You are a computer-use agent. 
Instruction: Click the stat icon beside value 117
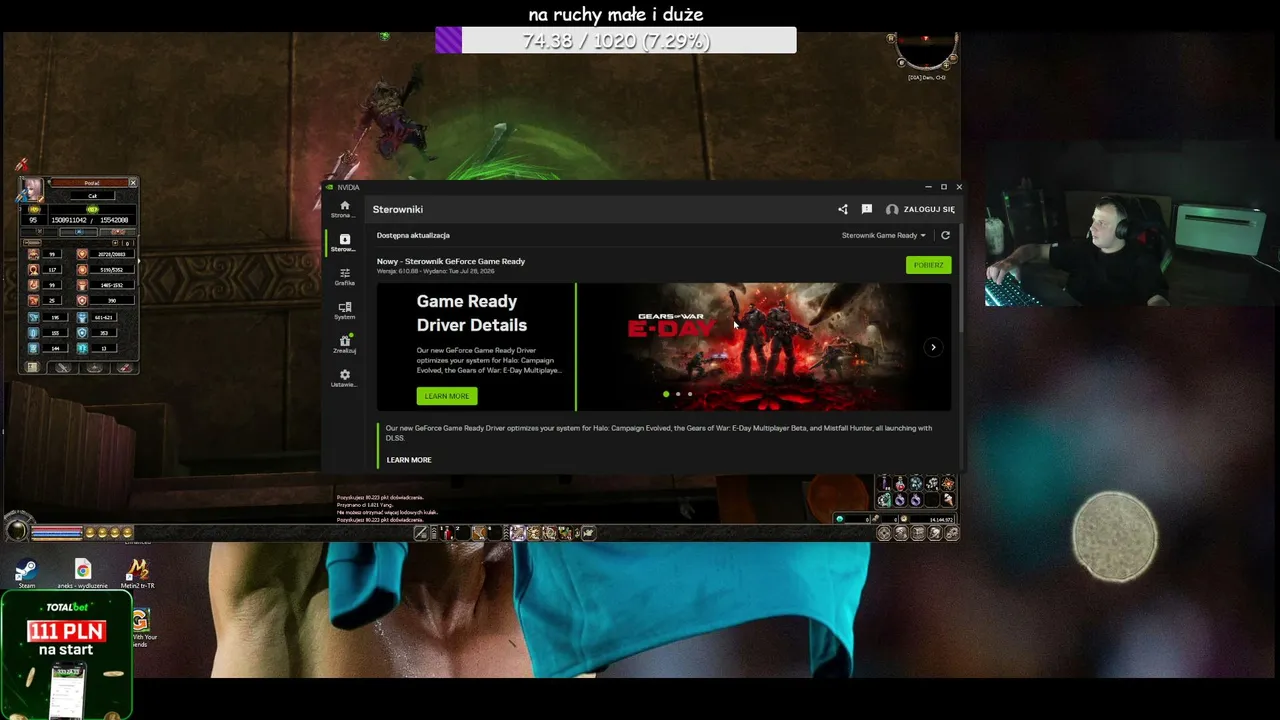(33, 270)
